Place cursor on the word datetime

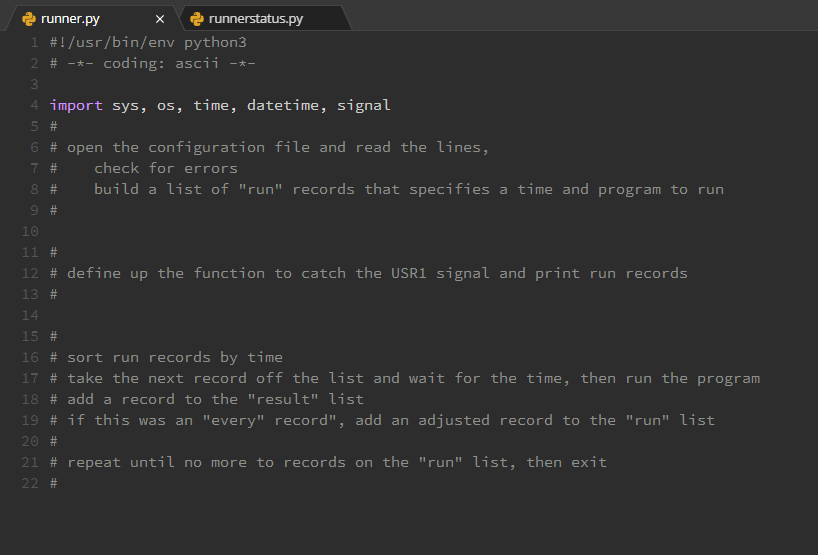283,105
